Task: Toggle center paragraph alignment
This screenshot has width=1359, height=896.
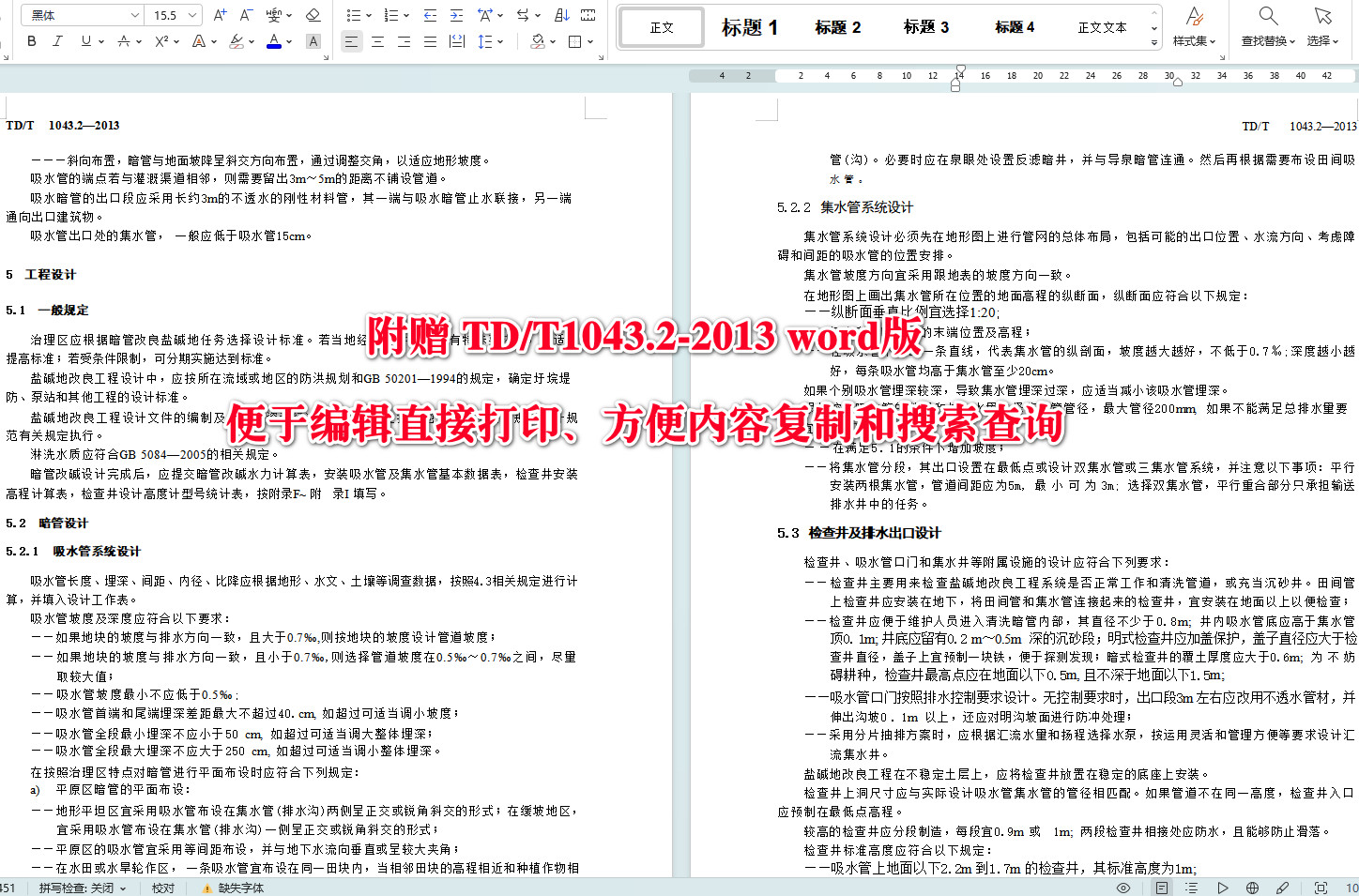Action: pos(378,41)
